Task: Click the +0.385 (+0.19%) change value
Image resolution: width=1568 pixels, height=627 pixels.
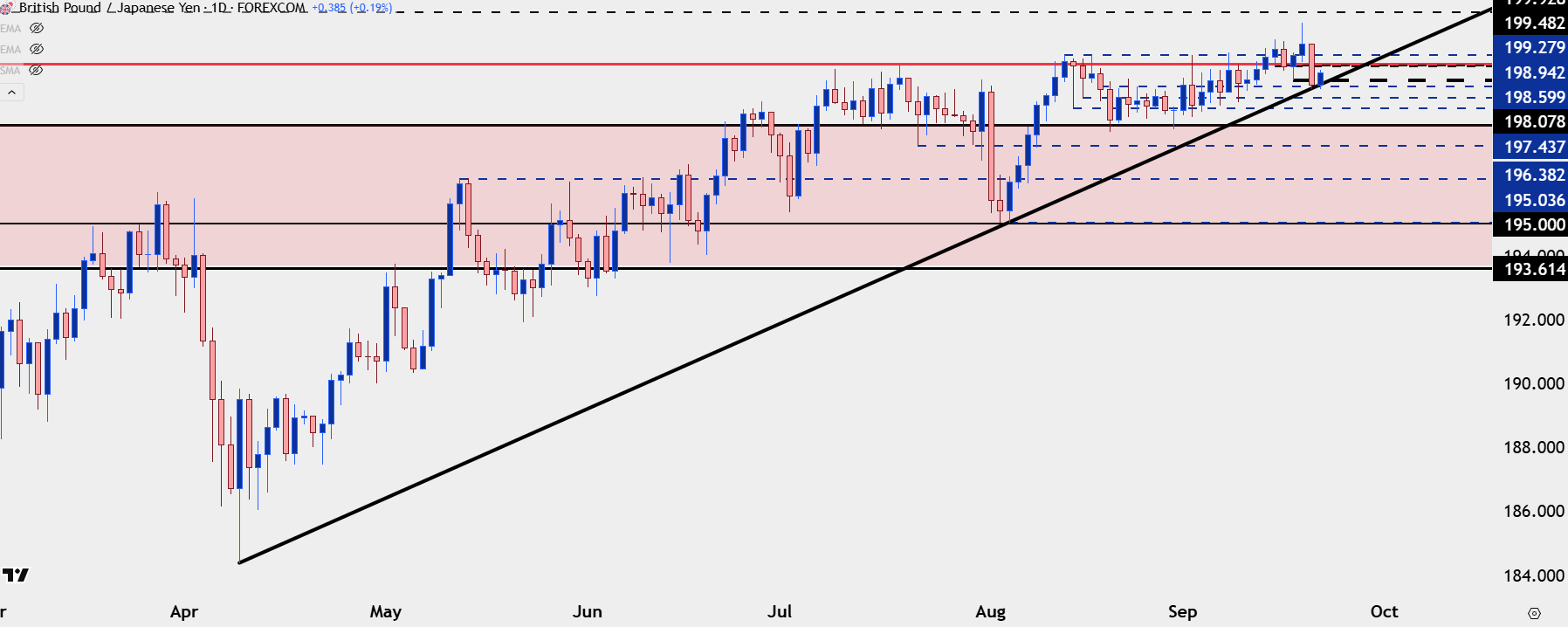Action: pos(353,8)
